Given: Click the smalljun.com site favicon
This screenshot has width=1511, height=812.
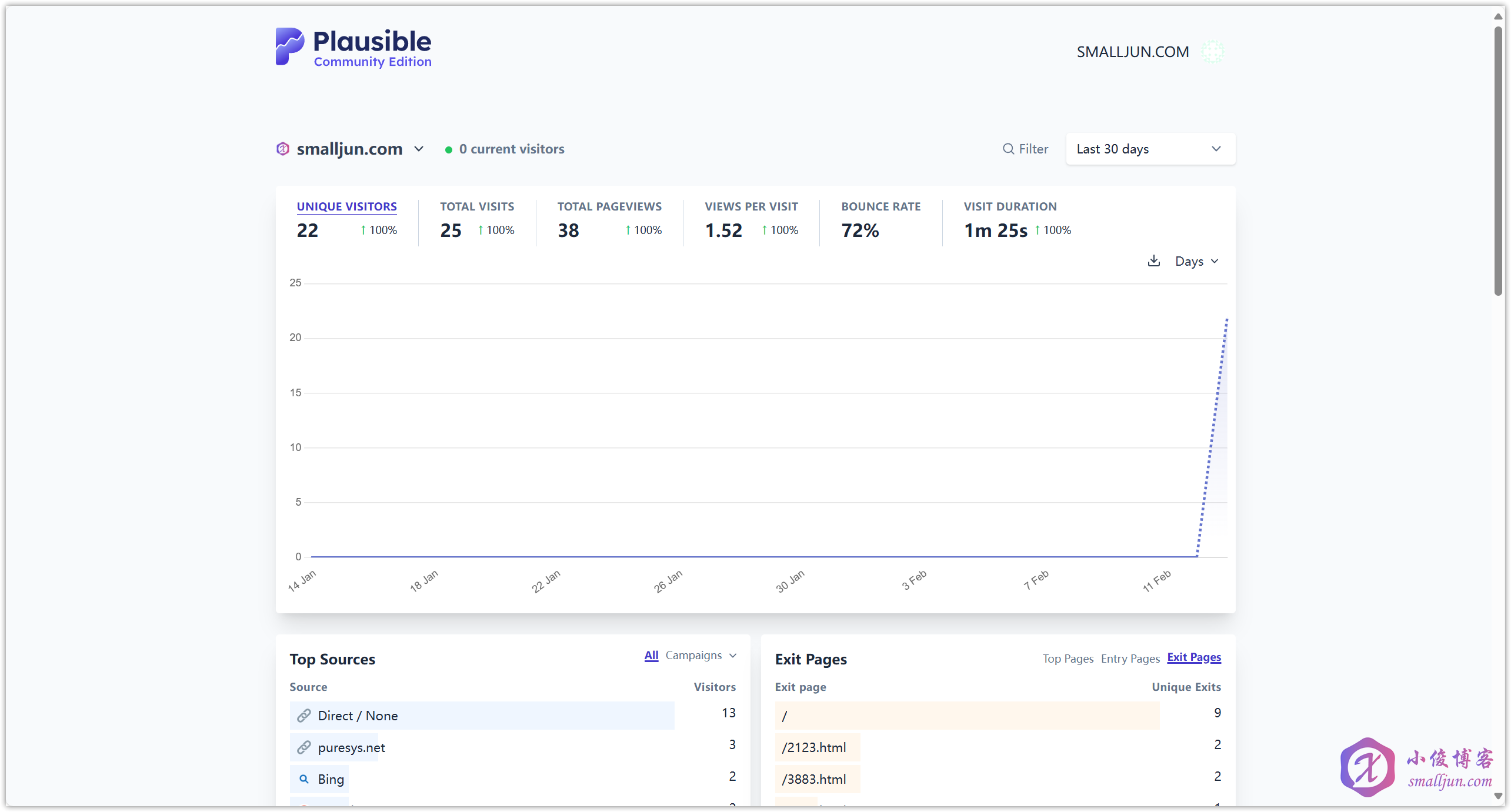Looking at the screenshot, I should [283, 149].
